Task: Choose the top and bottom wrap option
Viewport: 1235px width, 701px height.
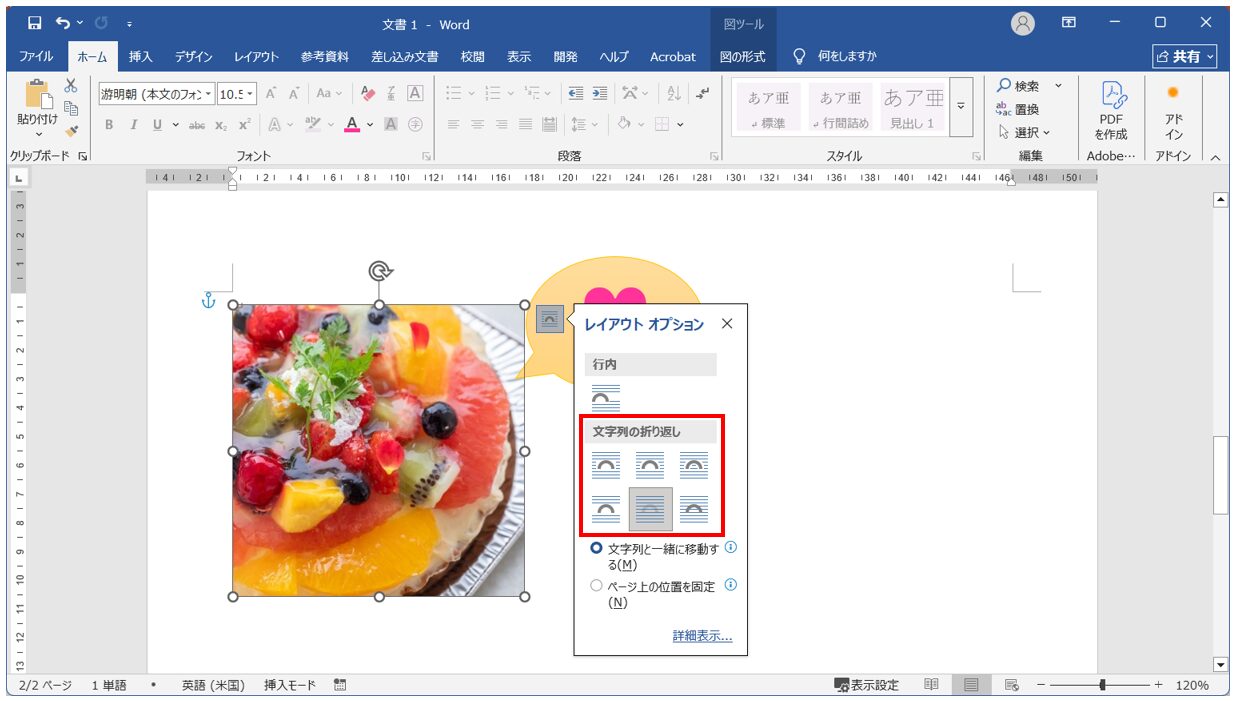Action: coord(606,509)
